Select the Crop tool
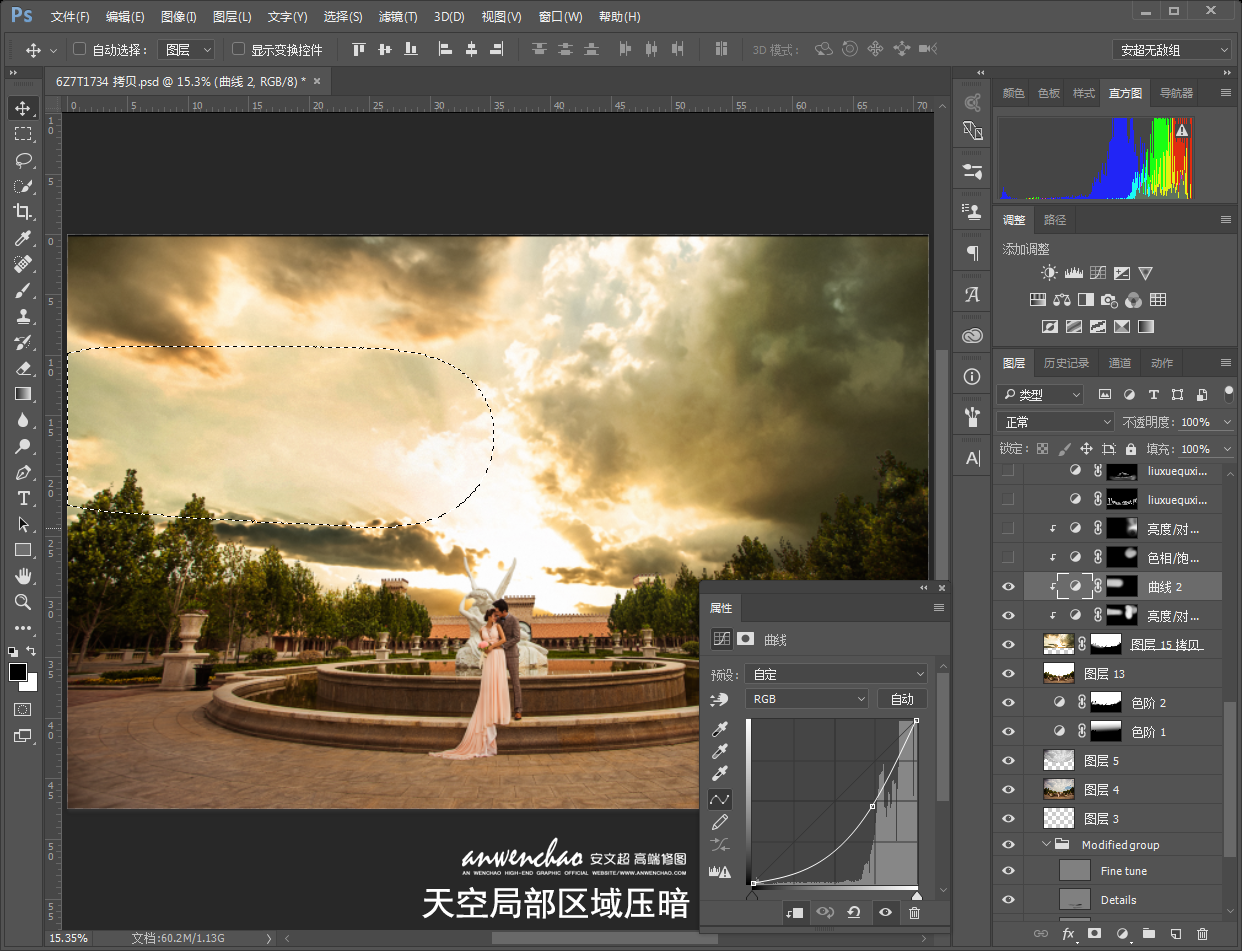 (x=23, y=212)
